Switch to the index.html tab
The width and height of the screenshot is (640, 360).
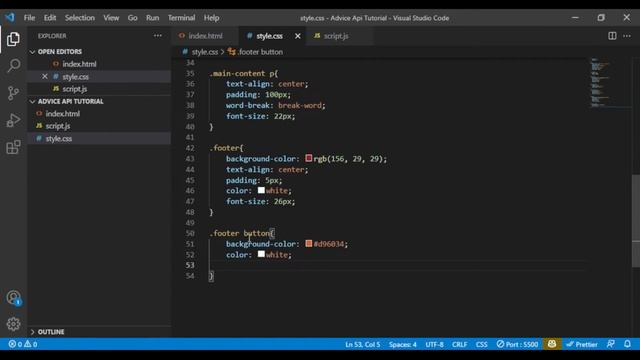pyautogui.click(x=205, y=36)
